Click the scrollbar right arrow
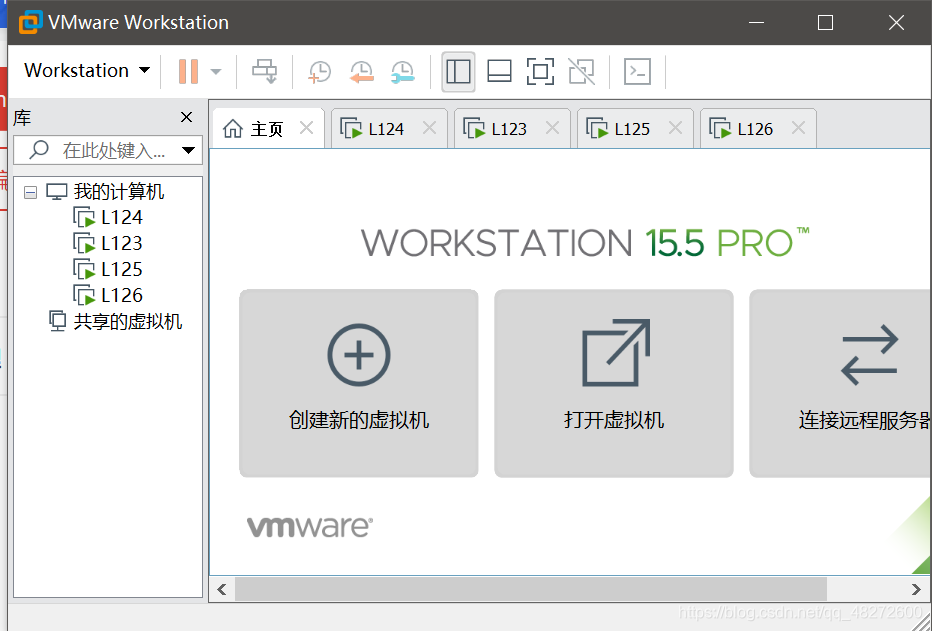Image resolution: width=932 pixels, height=631 pixels. [916, 589]
